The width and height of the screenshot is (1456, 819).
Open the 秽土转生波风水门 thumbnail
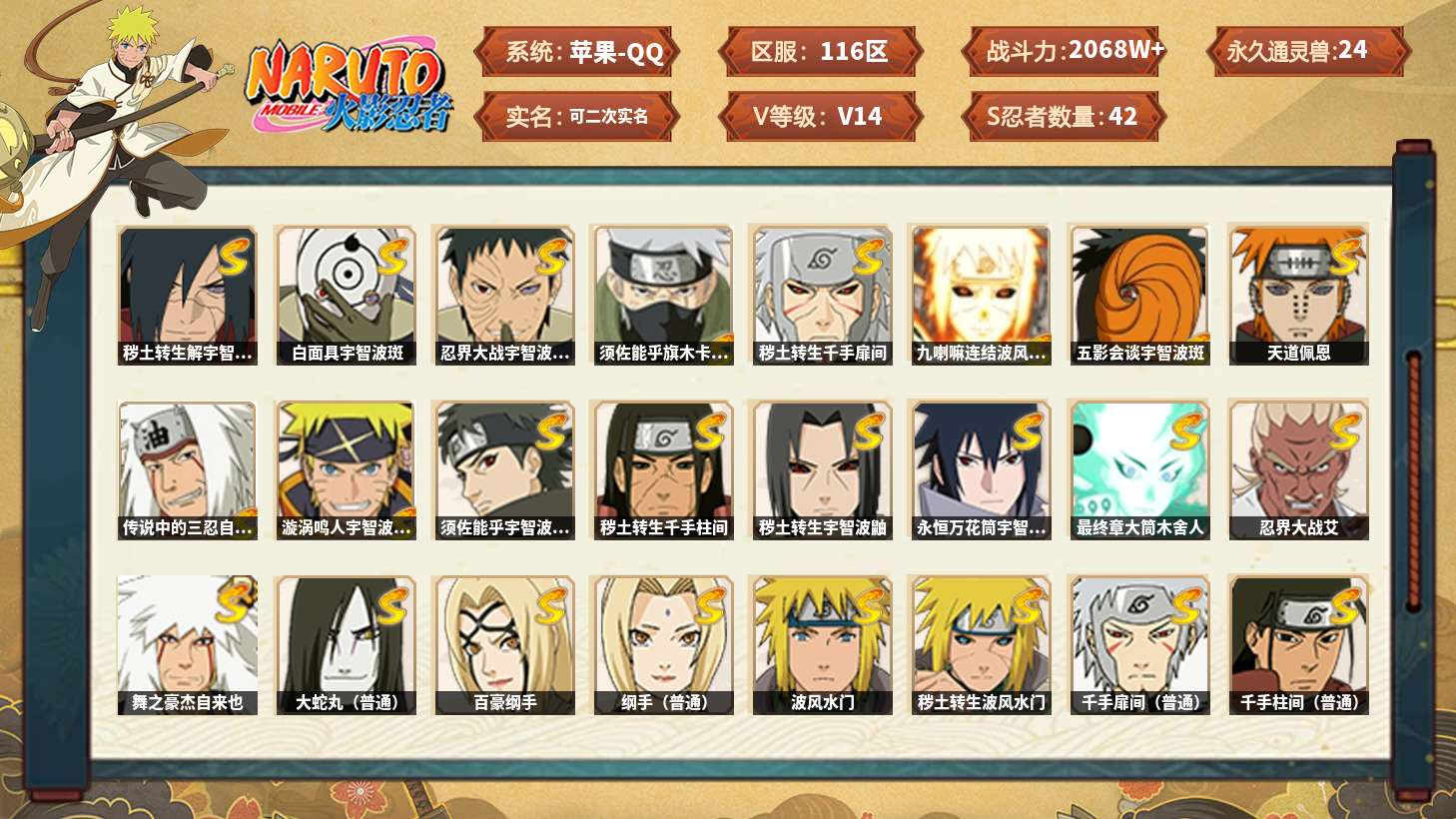[981, 645]
